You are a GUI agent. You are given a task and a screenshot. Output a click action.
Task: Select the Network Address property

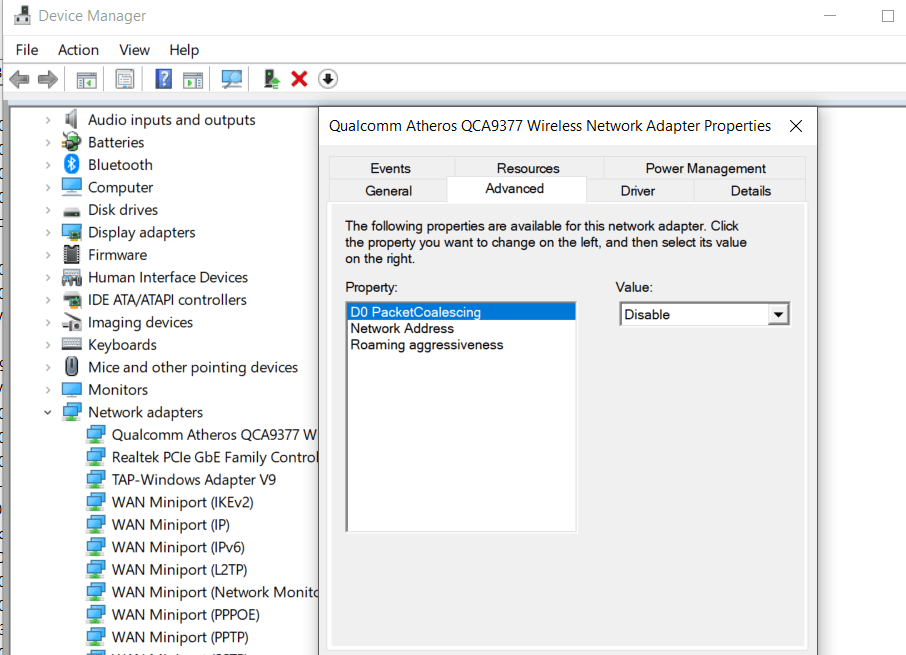[x=462, y=328]
